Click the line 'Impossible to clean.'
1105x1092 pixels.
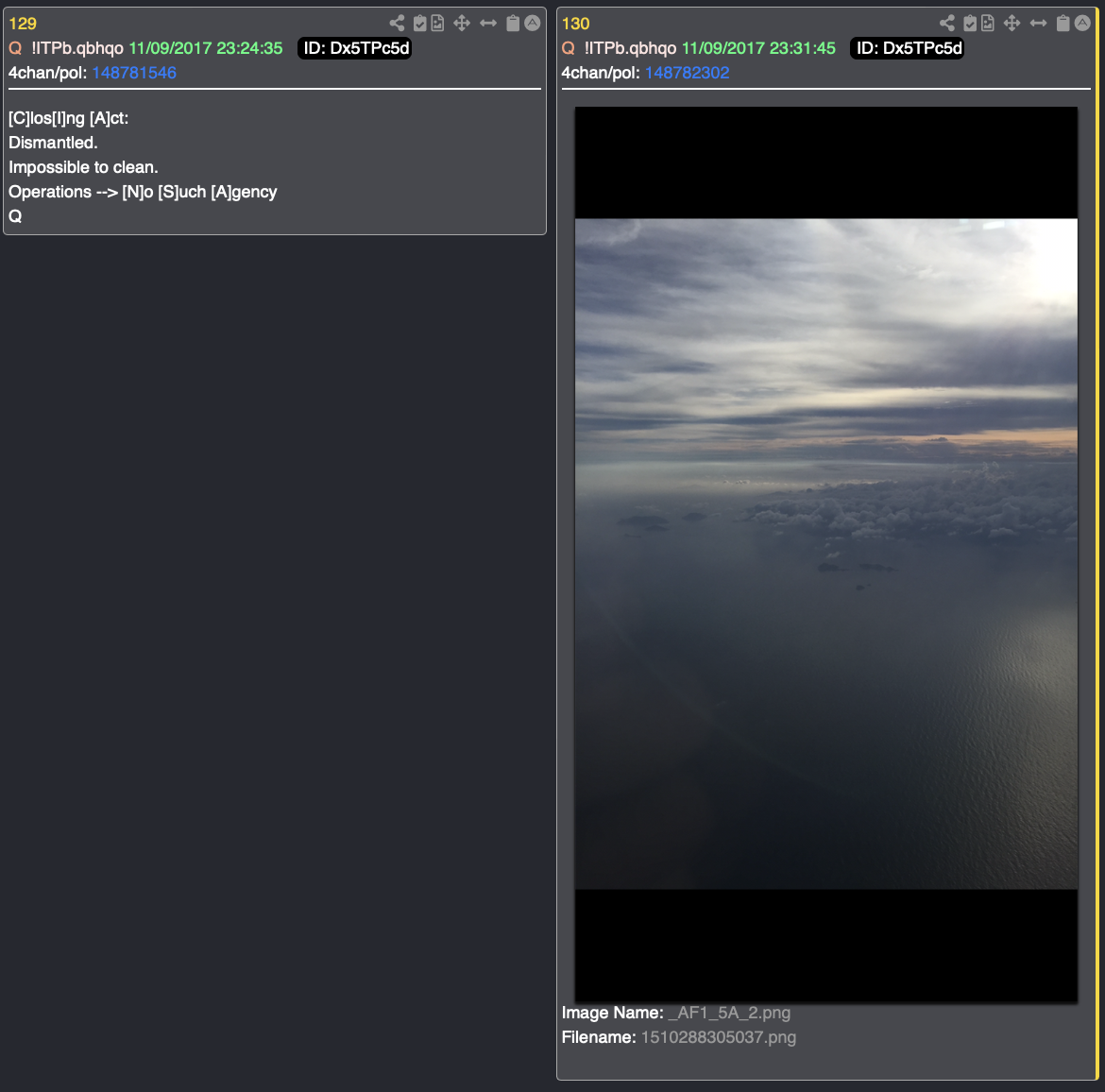click(x=83, y=167)
